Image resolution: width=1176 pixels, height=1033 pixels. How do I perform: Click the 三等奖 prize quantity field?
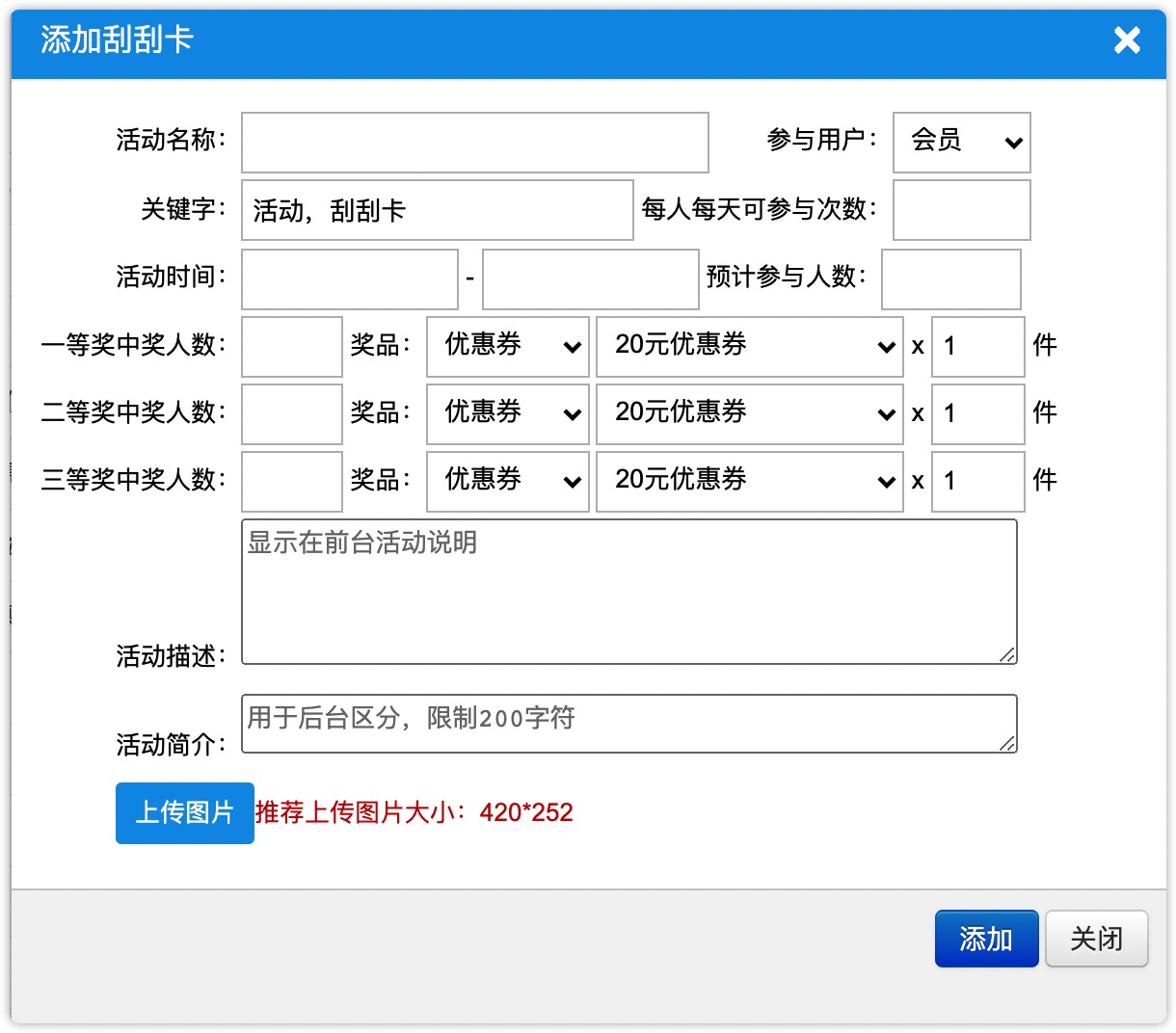[977, 482]
